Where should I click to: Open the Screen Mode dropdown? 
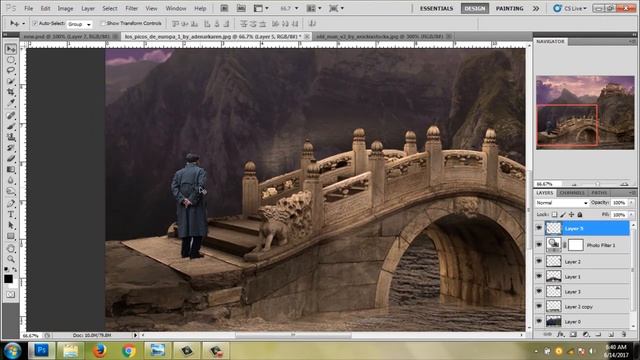click(336, 8)
